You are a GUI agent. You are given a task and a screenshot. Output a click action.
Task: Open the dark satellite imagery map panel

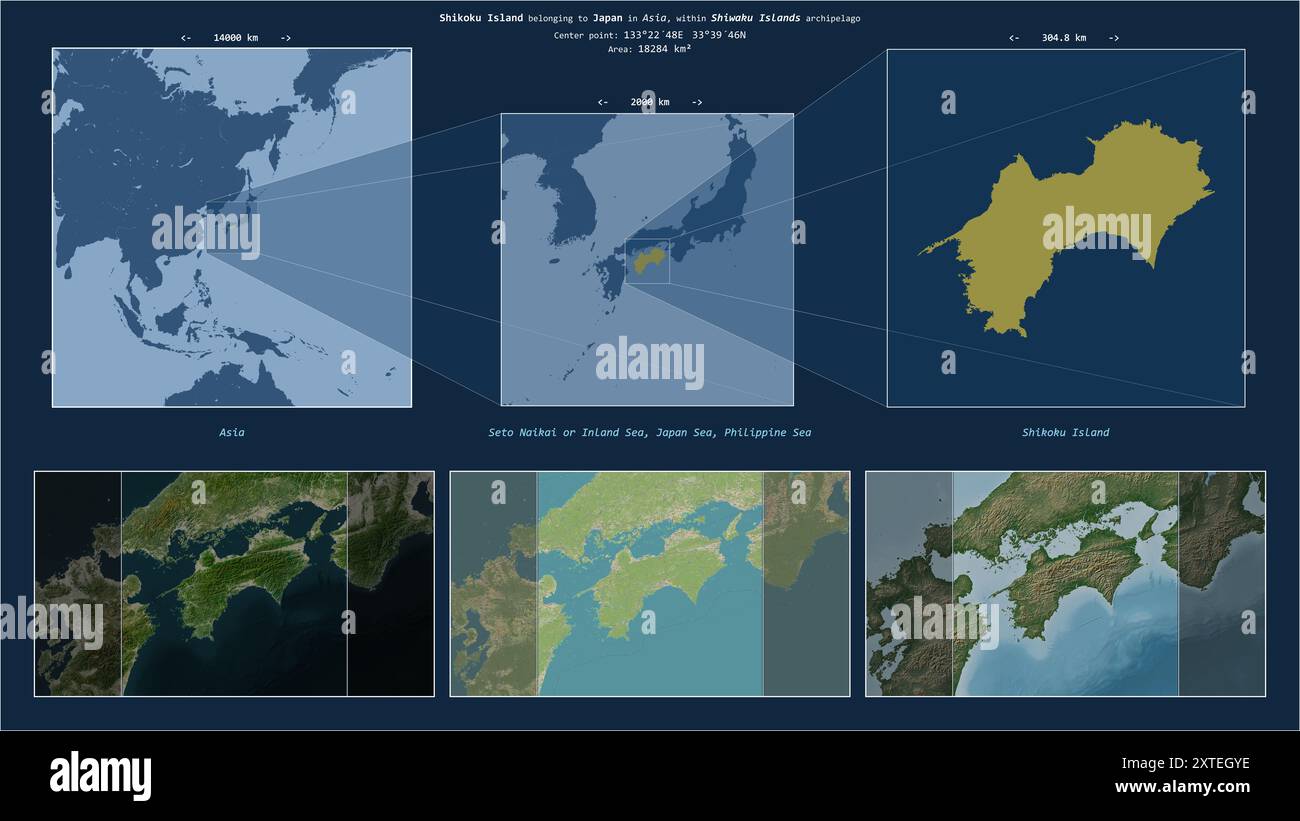pos(234,584)
